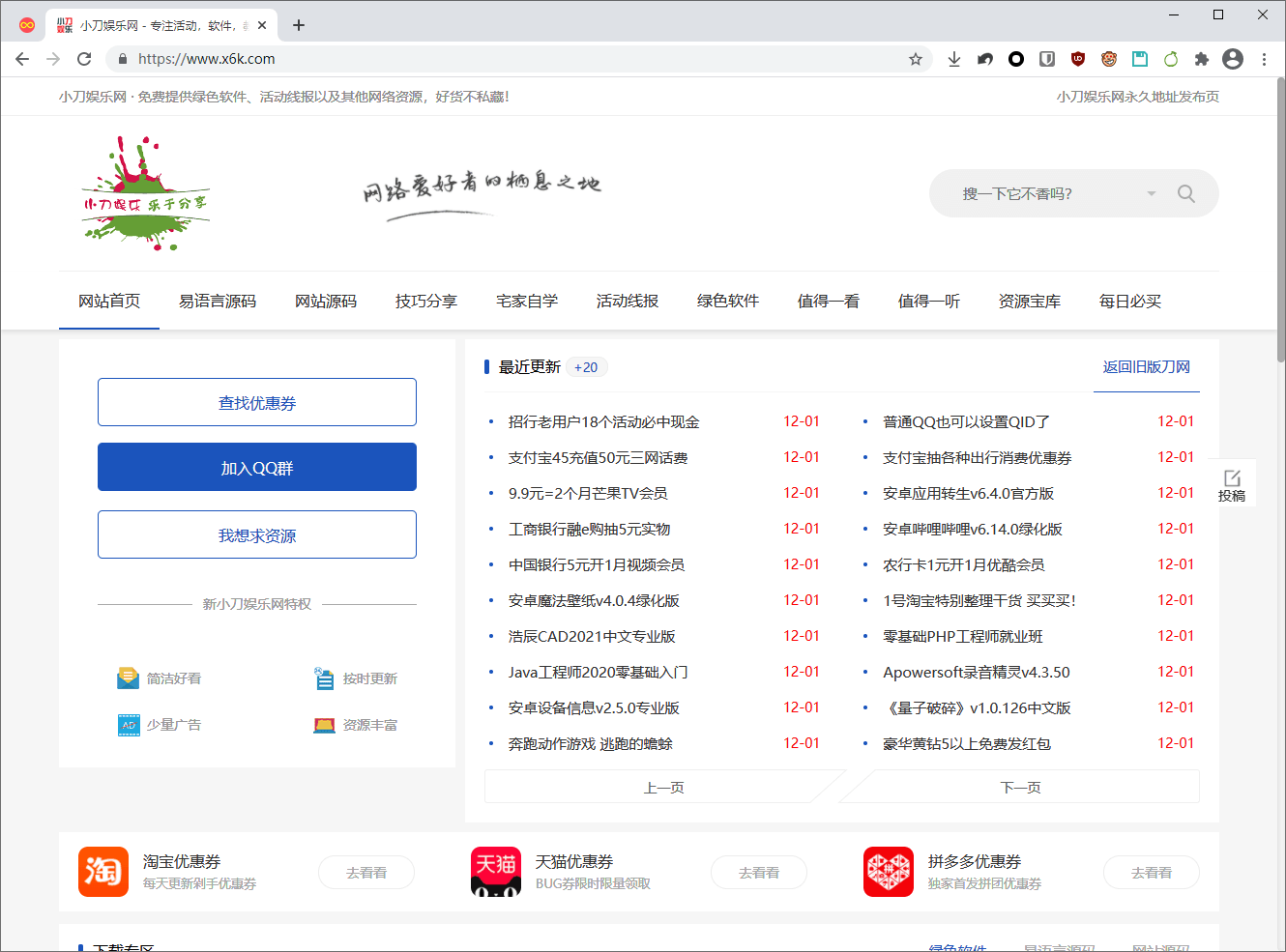Click the 查找优惠券 button
Screen dimensions: 1286x952
click(x=257, y=402)
